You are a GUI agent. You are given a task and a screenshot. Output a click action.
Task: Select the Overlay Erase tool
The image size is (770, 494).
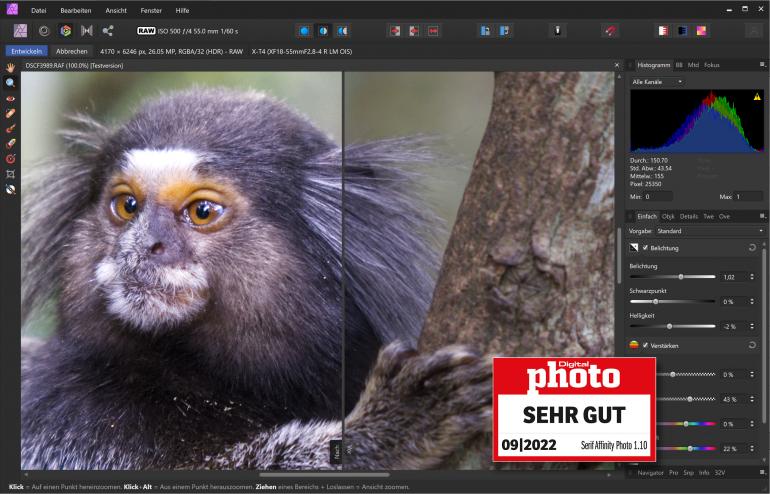click(x=10, y=143)
